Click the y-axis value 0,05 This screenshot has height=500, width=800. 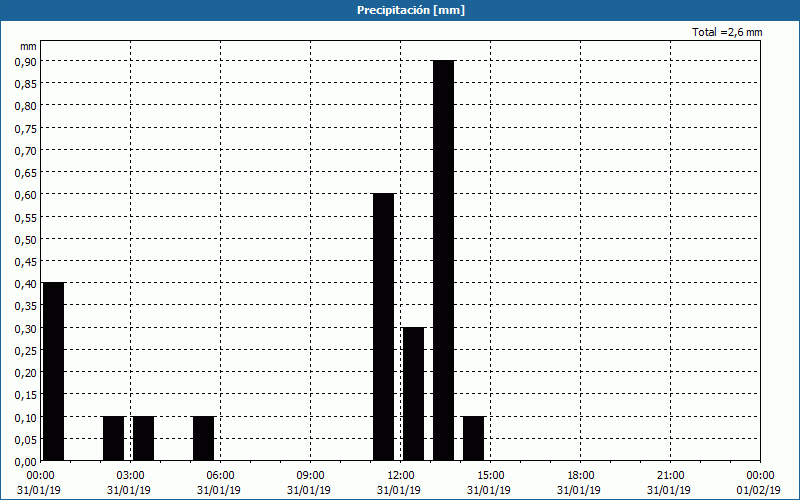[x=26, y=440]
